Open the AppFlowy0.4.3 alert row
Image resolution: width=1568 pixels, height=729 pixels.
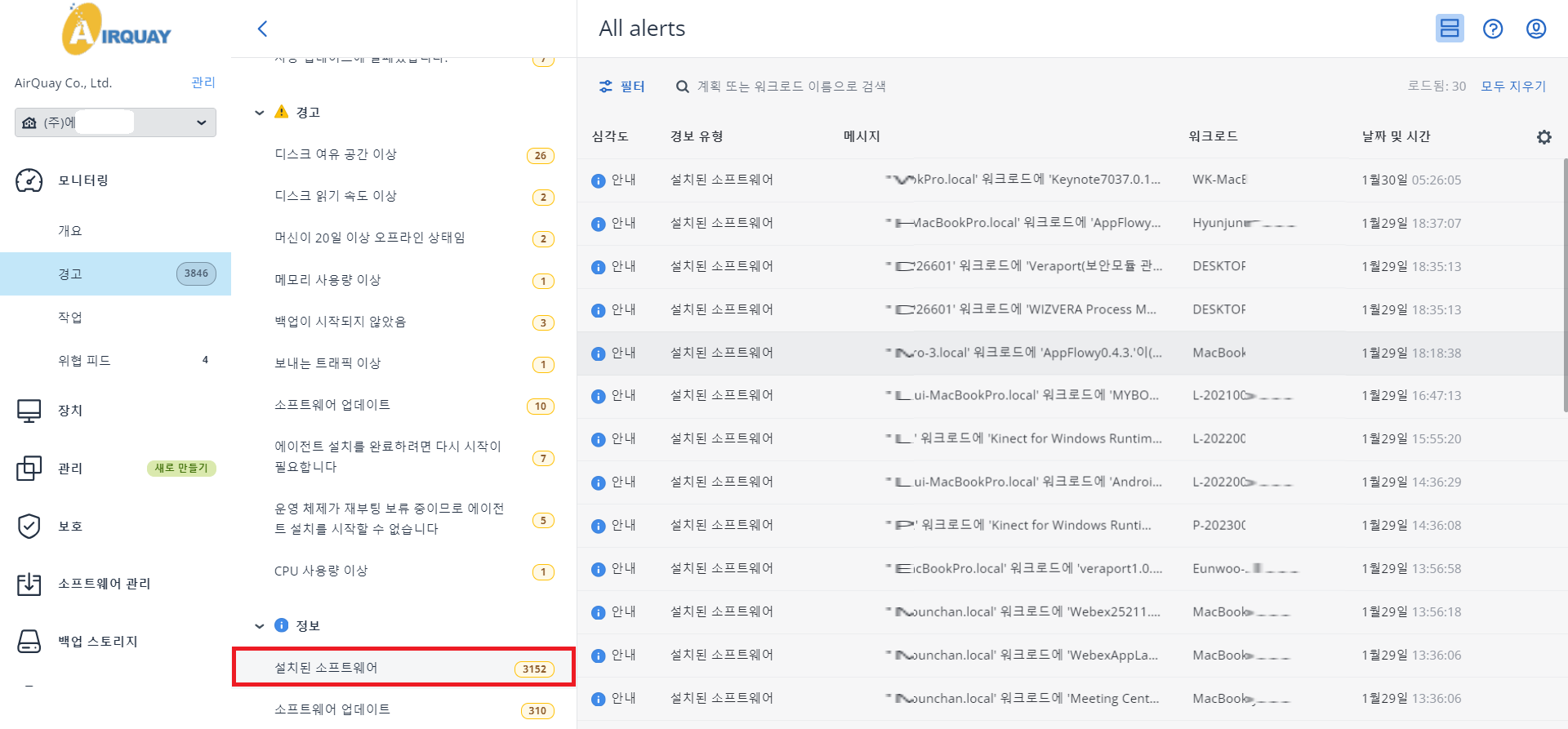pyautogui.click(x=1070, y=353)
